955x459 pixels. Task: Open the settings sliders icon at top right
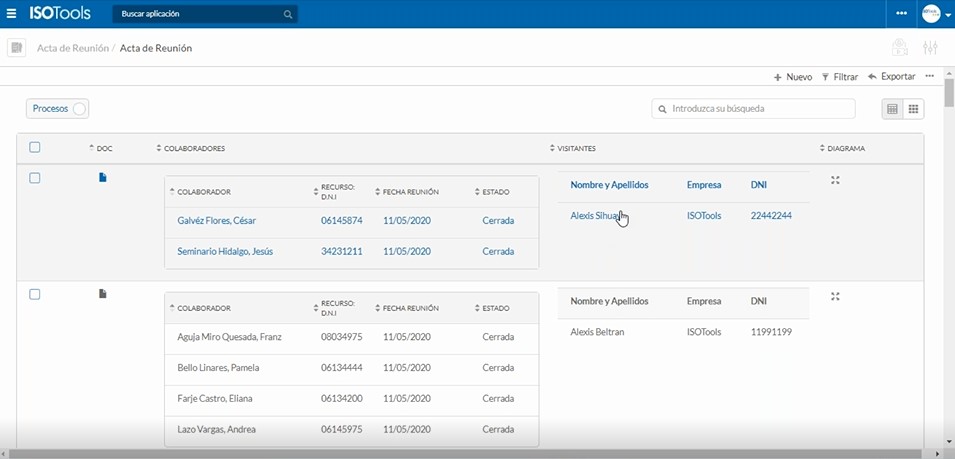930,48
